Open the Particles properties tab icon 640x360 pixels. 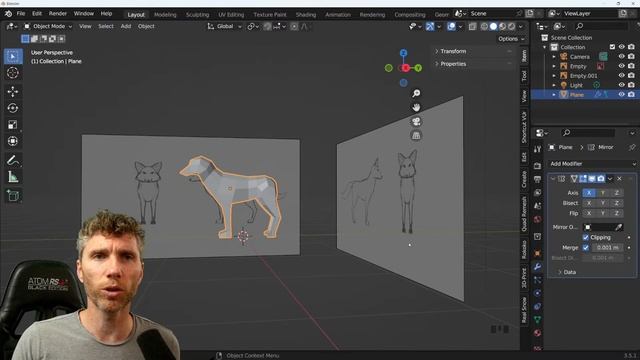click(x=538, y=280)
